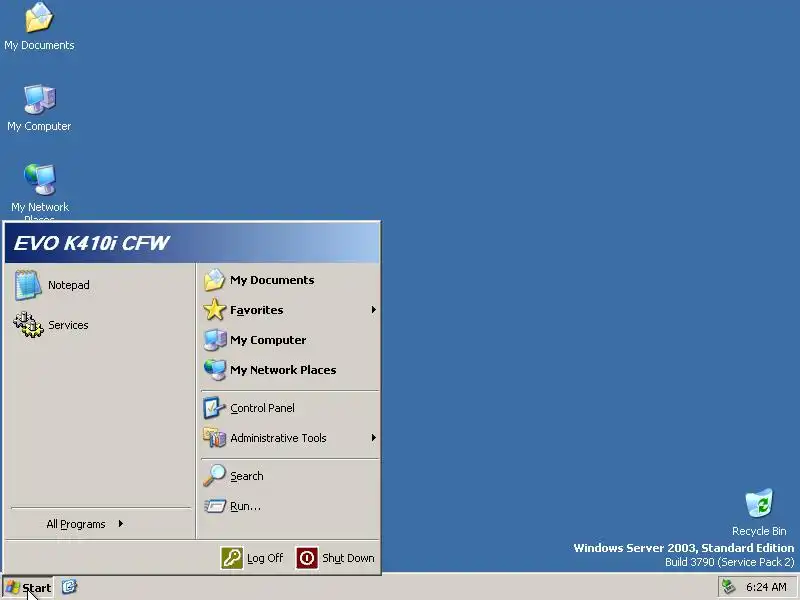Click the Log Off key icon
800x600 pixels.
coord(232,558)
